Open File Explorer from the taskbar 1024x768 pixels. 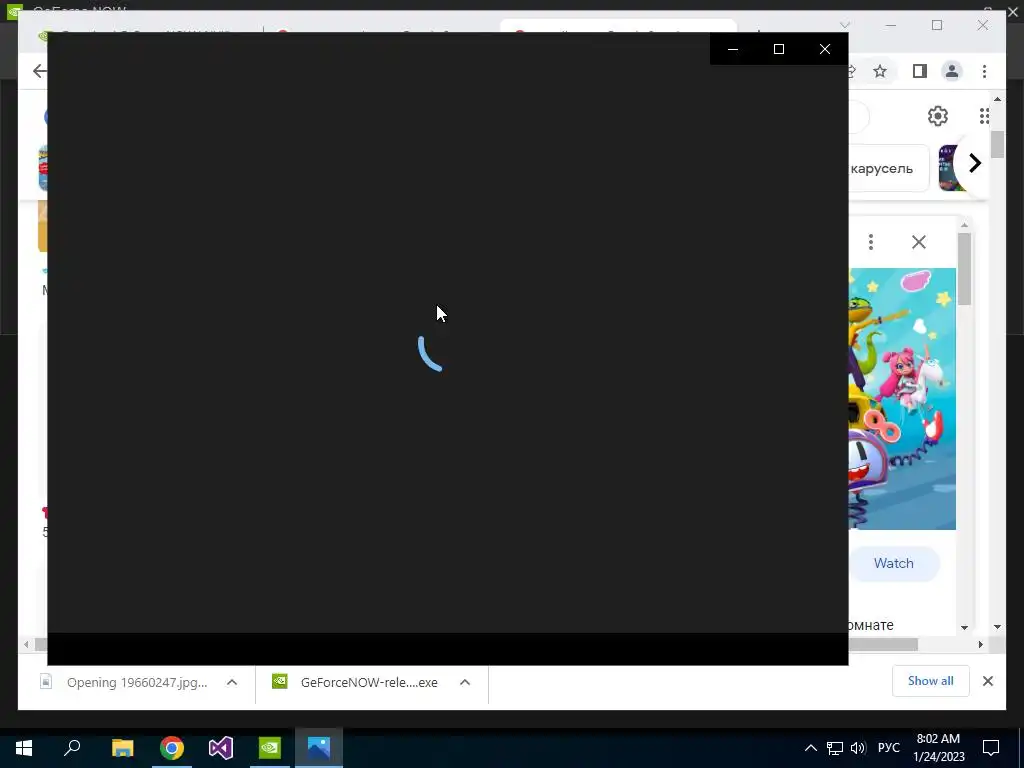click(122, 748)
